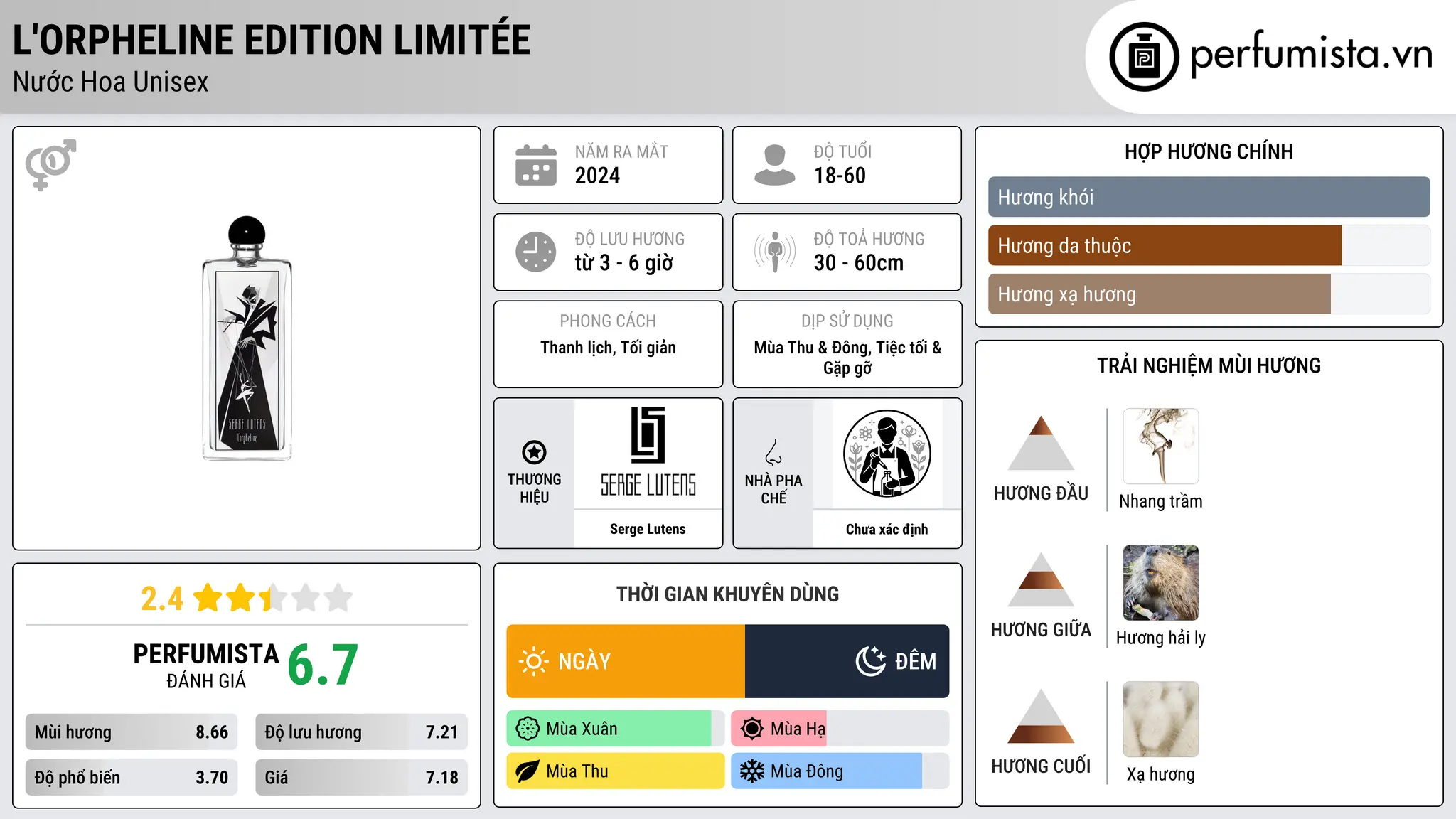Image resolution: width=1456 pixels, height=819 pixels.
Task: Click the star badge icon above Thương hiệu
Action: click(534, 452)
